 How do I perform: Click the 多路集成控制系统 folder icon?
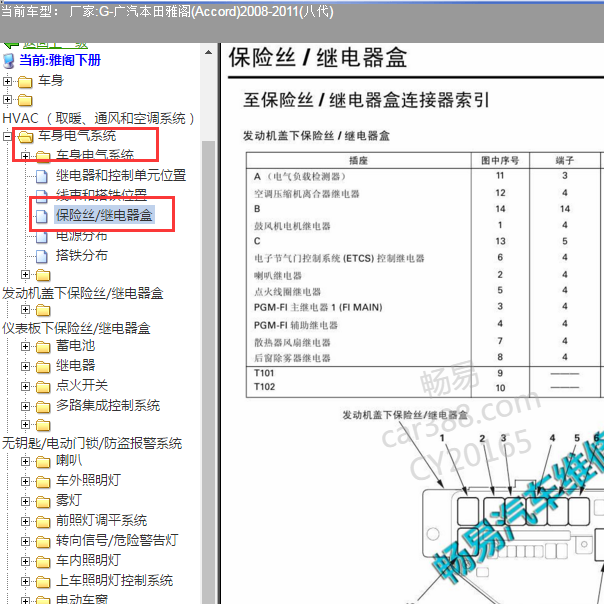(x=43, y=407)
